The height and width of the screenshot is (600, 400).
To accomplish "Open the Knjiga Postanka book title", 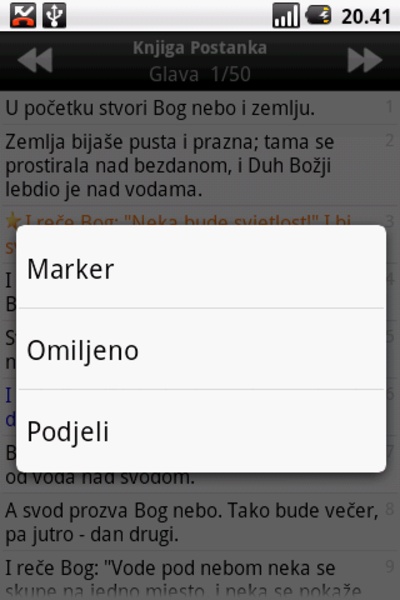I will [199, 49].
